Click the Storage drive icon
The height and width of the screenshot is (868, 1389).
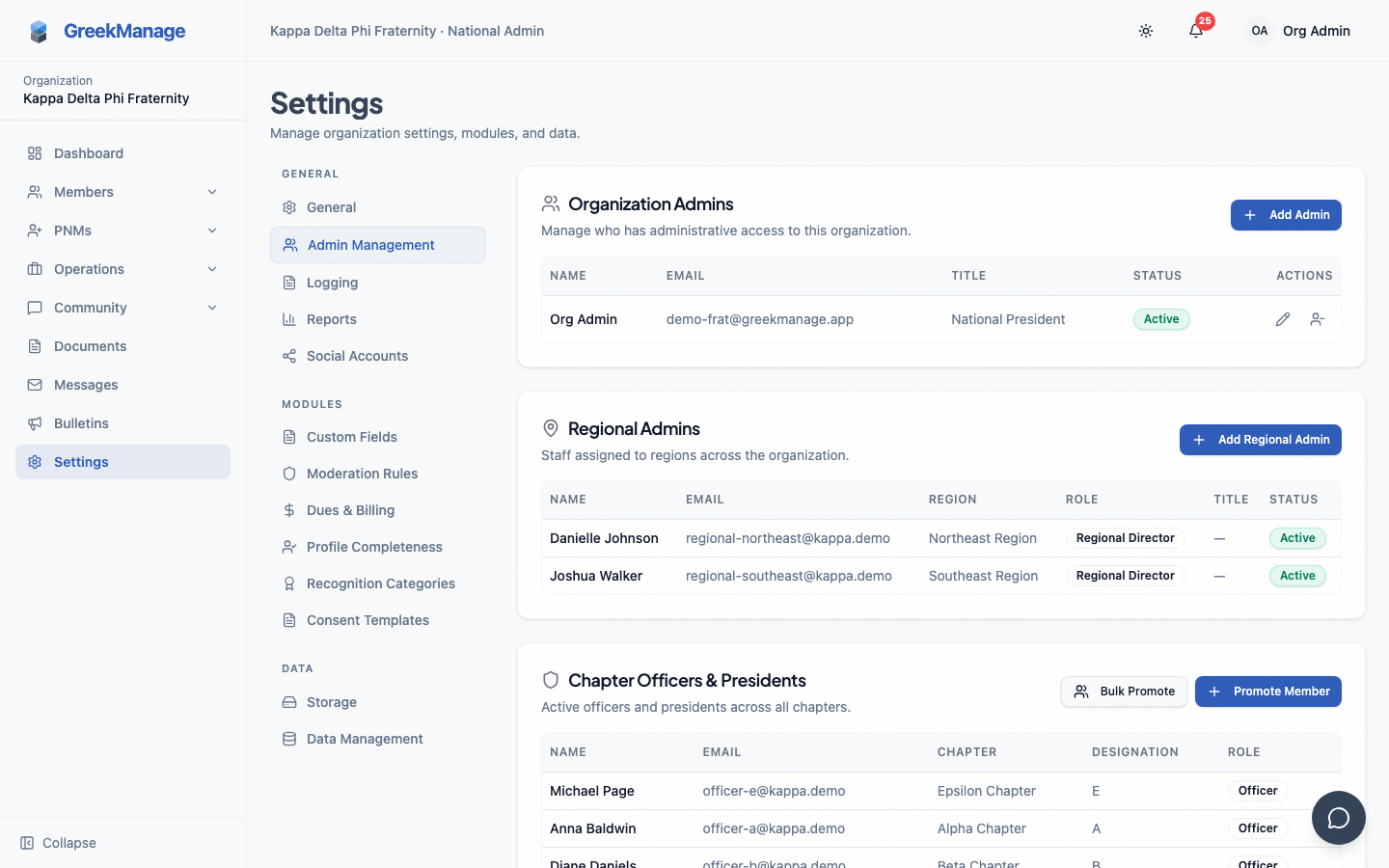click(x=289, y=702)
